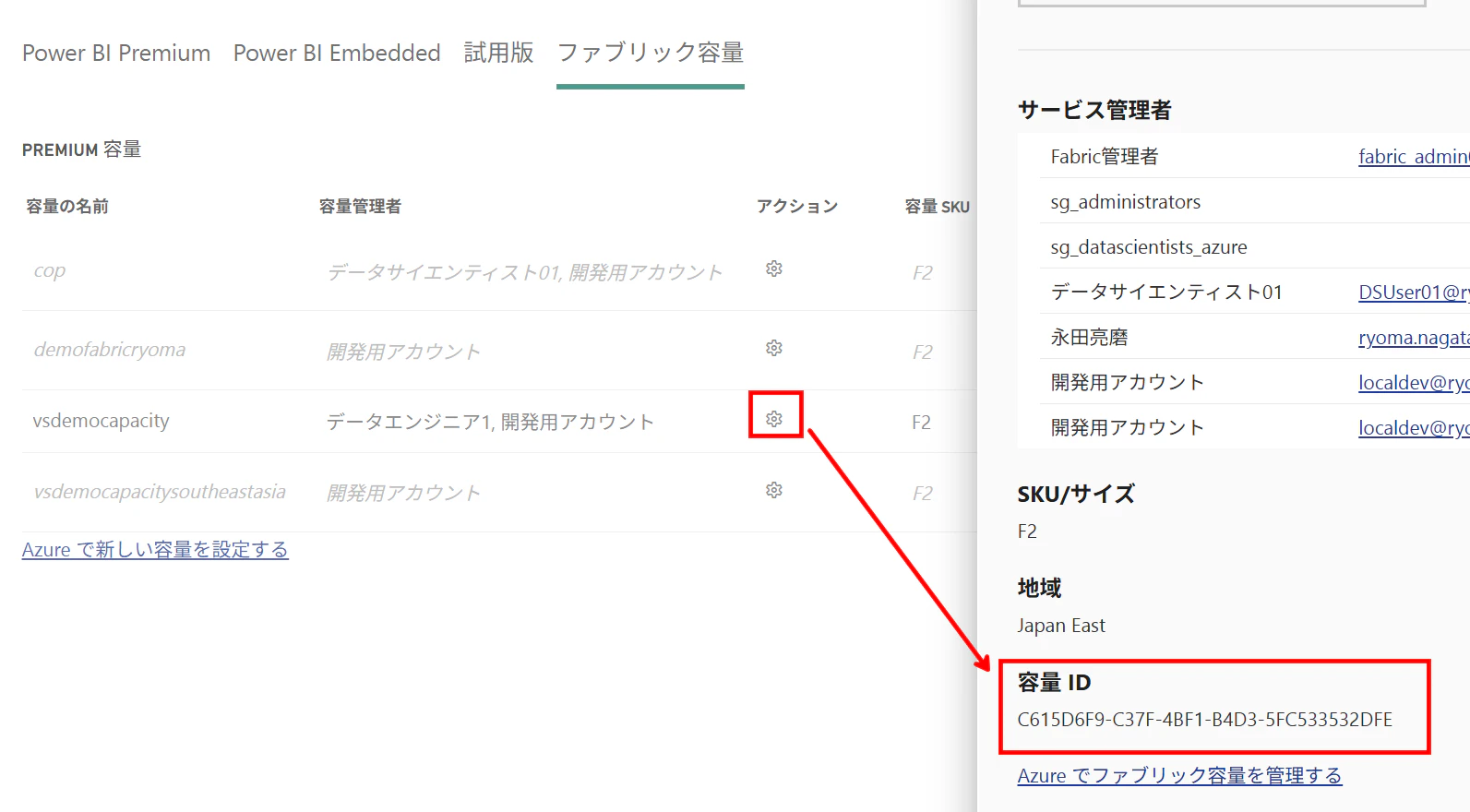
Task: Select the demofabricryoma capacity name
Action: pos(110,350)
